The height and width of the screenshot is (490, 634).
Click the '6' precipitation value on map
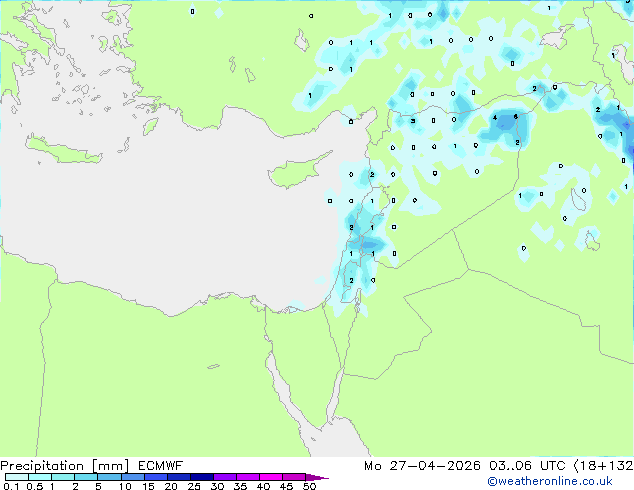516,116
